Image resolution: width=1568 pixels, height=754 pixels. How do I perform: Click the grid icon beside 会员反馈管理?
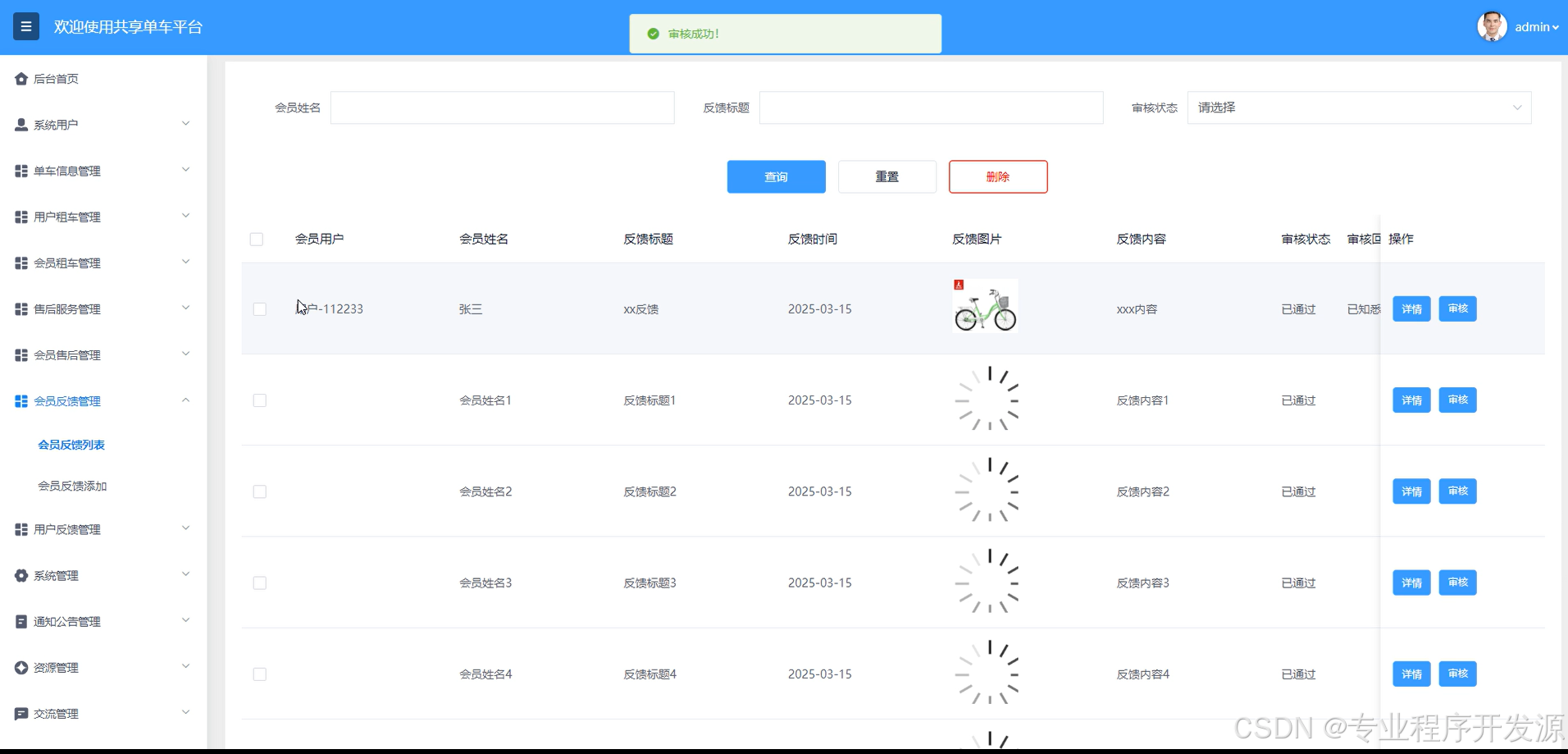click(21, 400)
